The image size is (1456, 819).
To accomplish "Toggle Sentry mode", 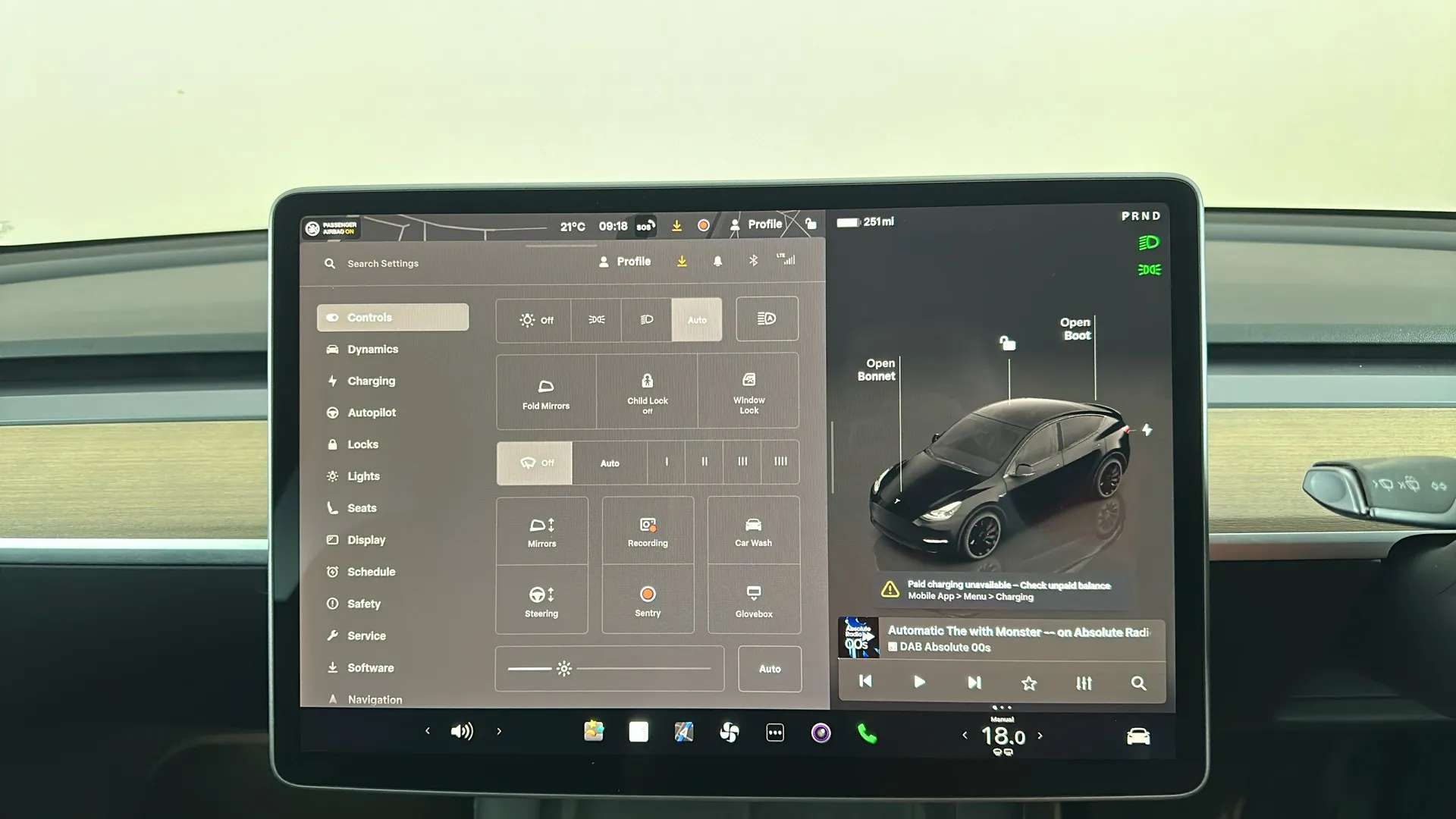I will point(648,601).
